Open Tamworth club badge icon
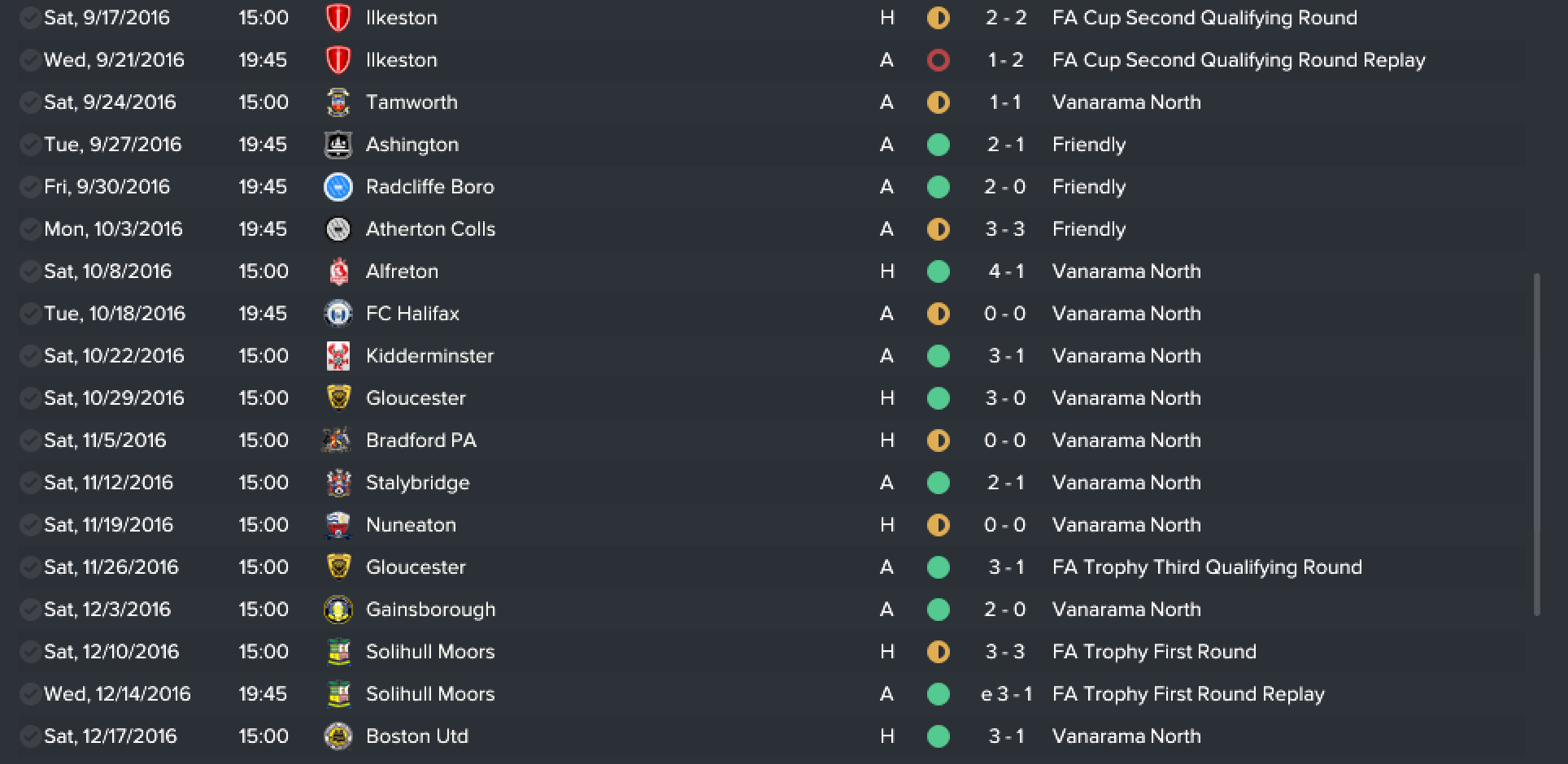The height and width of the screenshot is (764, 1568). [x=338, y=102]
